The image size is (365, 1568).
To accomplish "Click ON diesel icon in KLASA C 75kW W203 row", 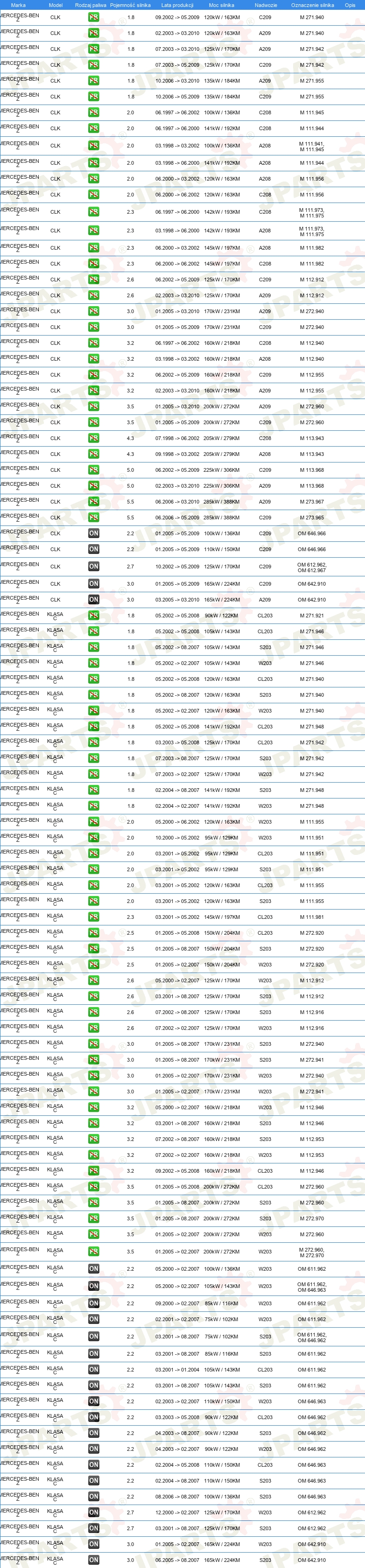I will 93,1319.
